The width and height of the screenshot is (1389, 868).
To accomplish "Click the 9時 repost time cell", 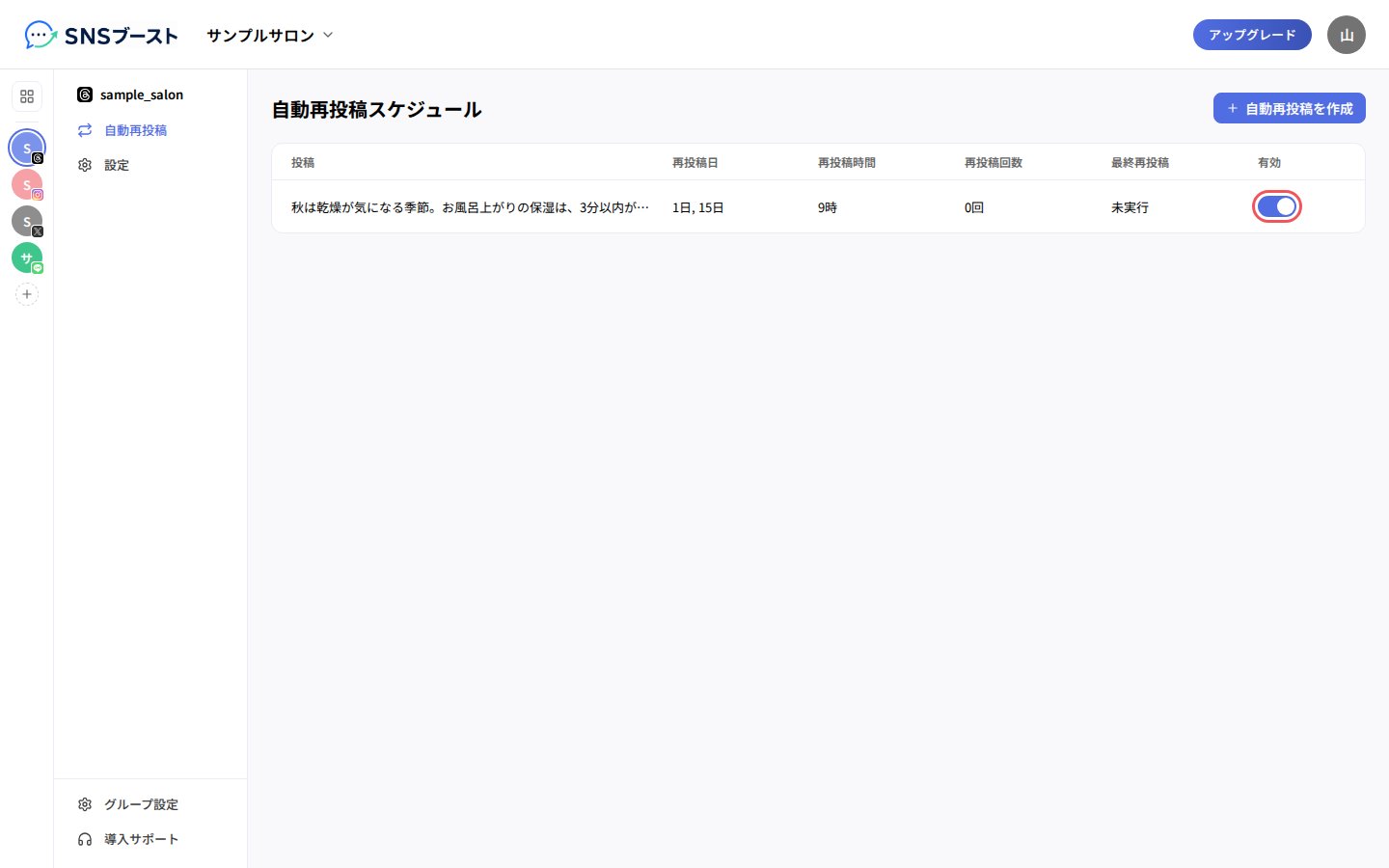I will [828, 207].
